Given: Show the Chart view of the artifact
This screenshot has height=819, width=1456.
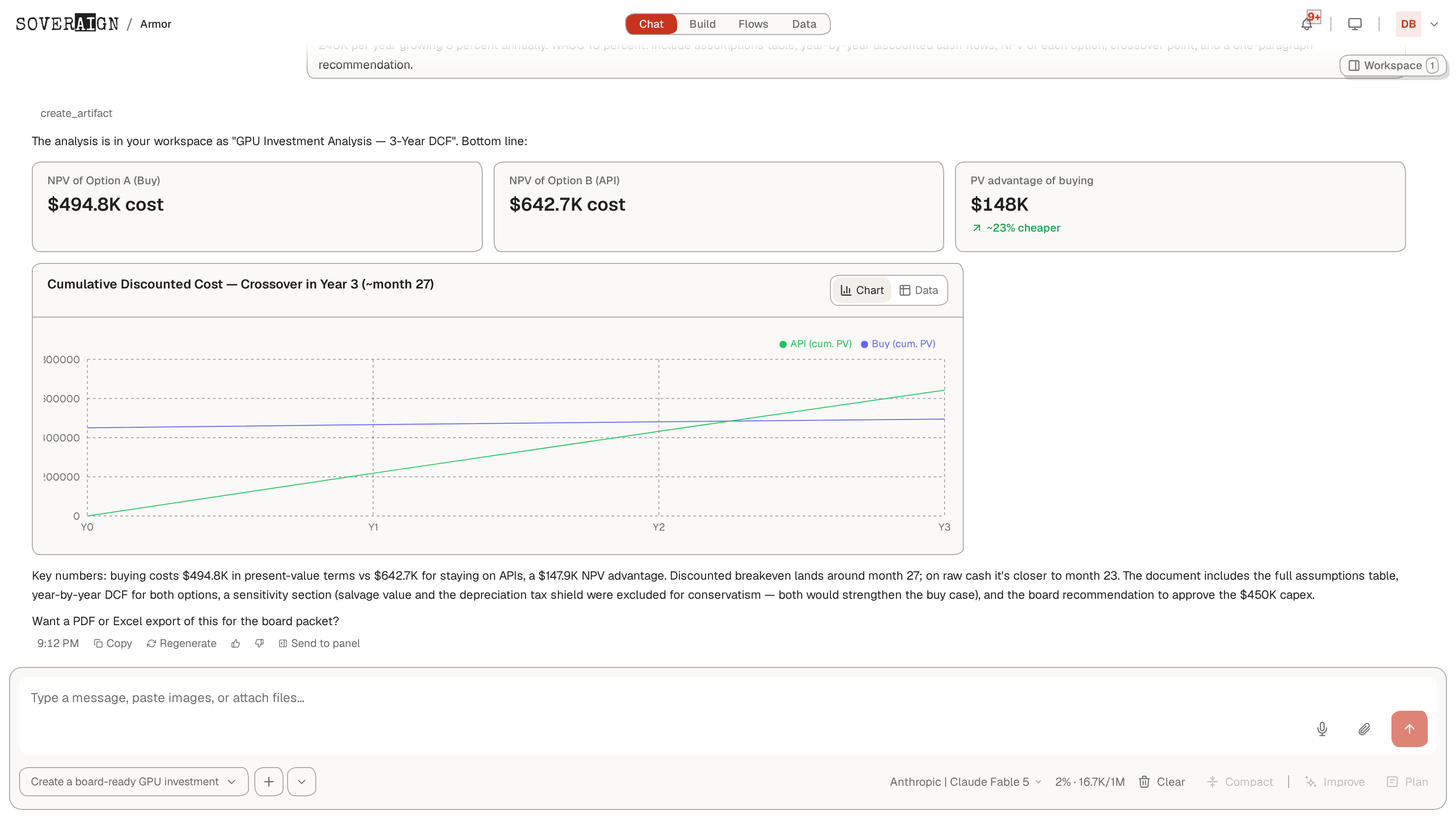Looking at the screenshot, I should (862, 290).
